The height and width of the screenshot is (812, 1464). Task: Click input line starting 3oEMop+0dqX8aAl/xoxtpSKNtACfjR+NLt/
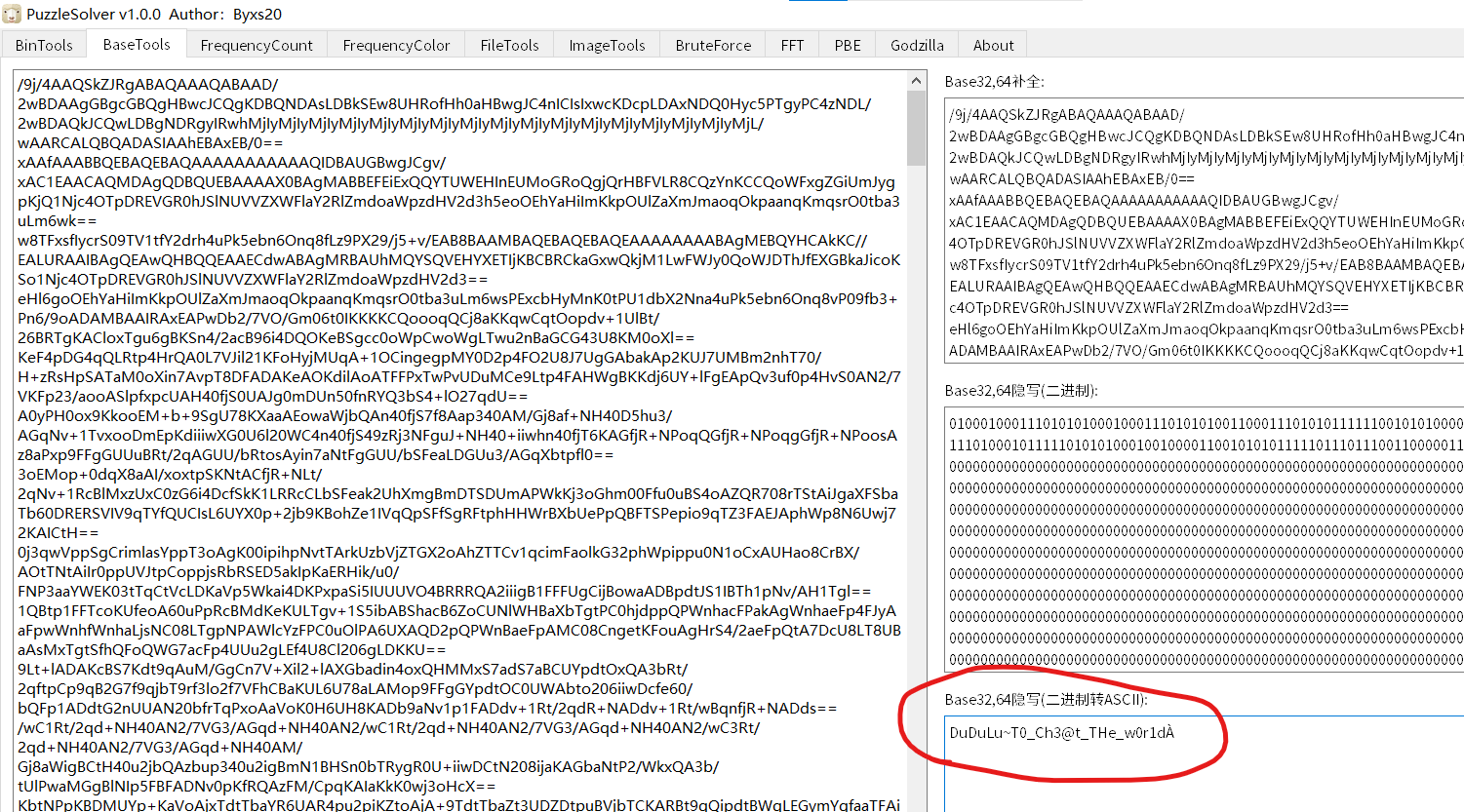coord(169,474)
